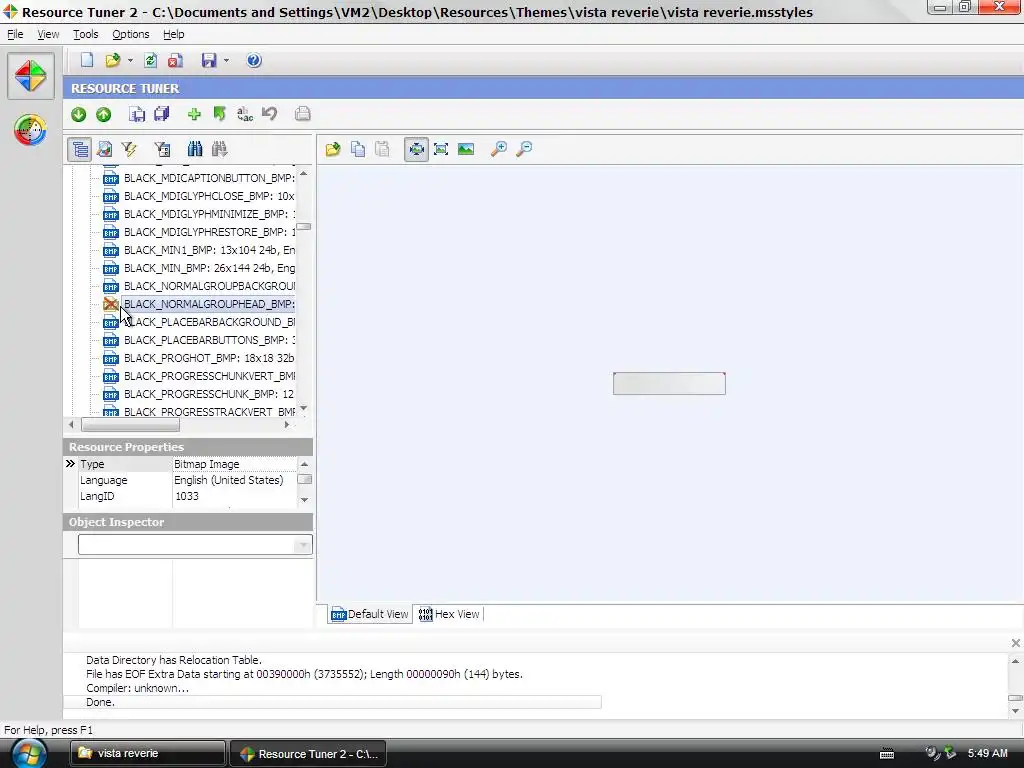Click the filter with lightning icon
This screenshot has width=1024, height=768.
point(129,150)
